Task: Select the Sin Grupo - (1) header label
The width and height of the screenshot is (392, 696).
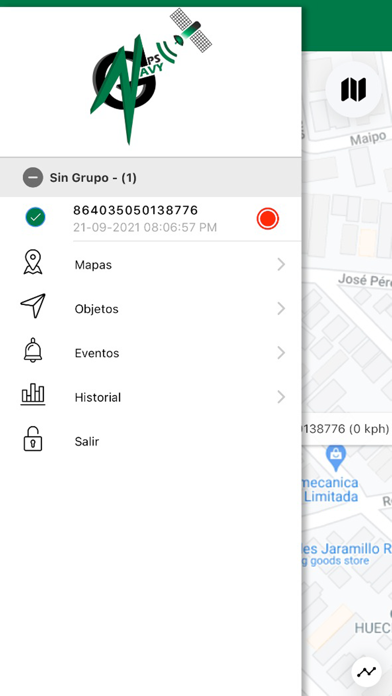Action: pyautogui.click(x=93, y=178)
